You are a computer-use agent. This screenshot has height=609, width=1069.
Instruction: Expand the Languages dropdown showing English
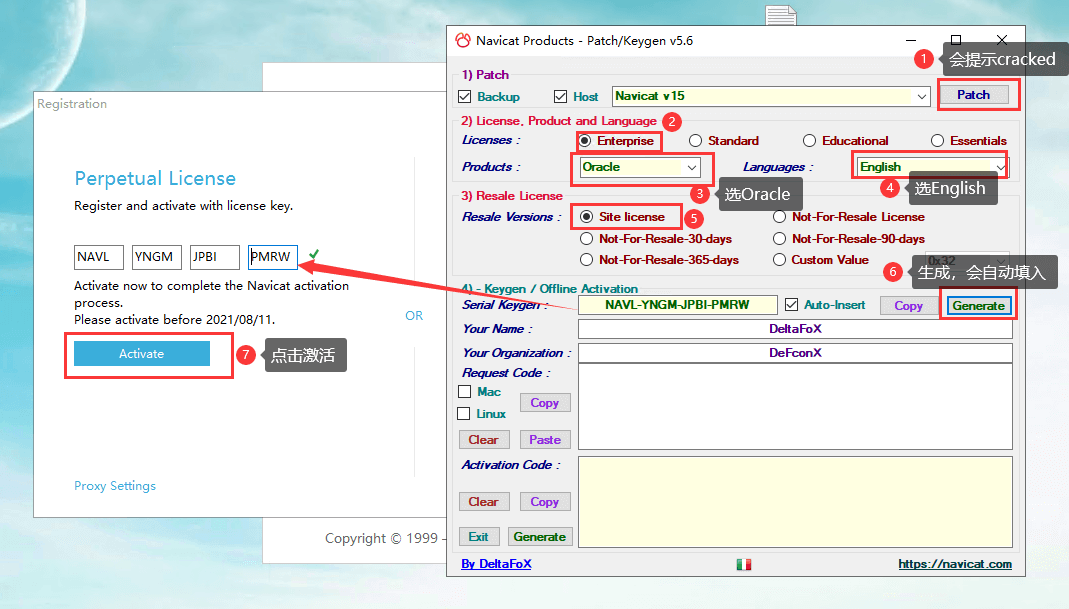pyautogui.click(x=1000, y=167)
